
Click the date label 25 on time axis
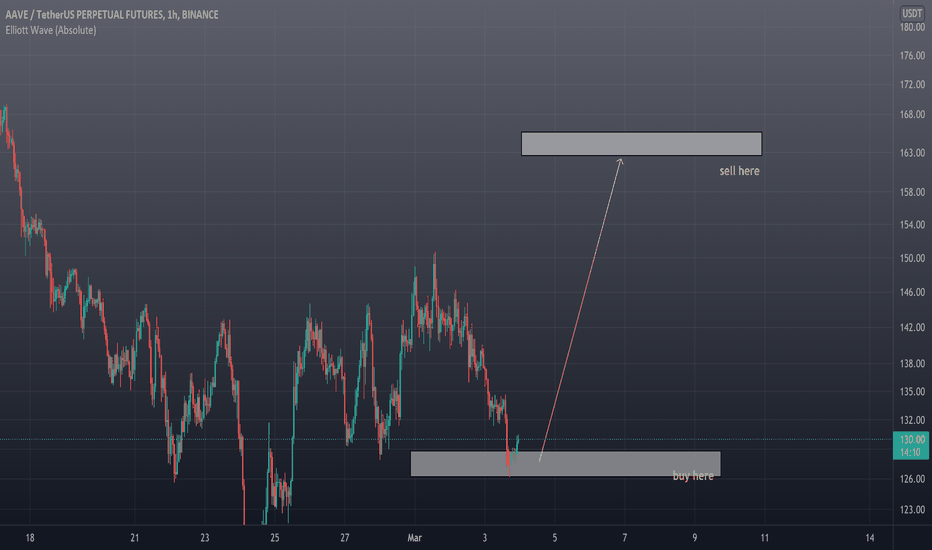[x=275, y=538]
